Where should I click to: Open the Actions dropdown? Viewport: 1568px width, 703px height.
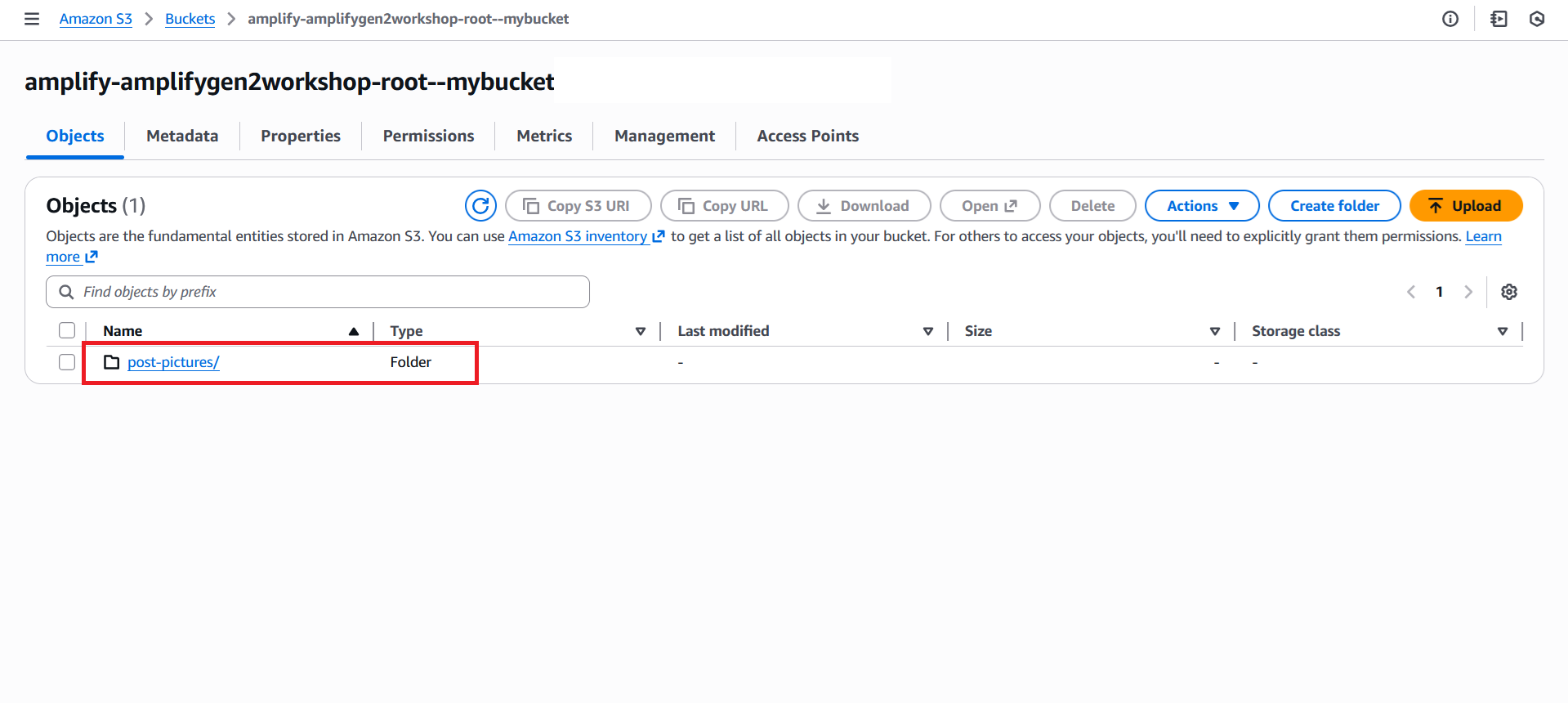(1202, 206)
